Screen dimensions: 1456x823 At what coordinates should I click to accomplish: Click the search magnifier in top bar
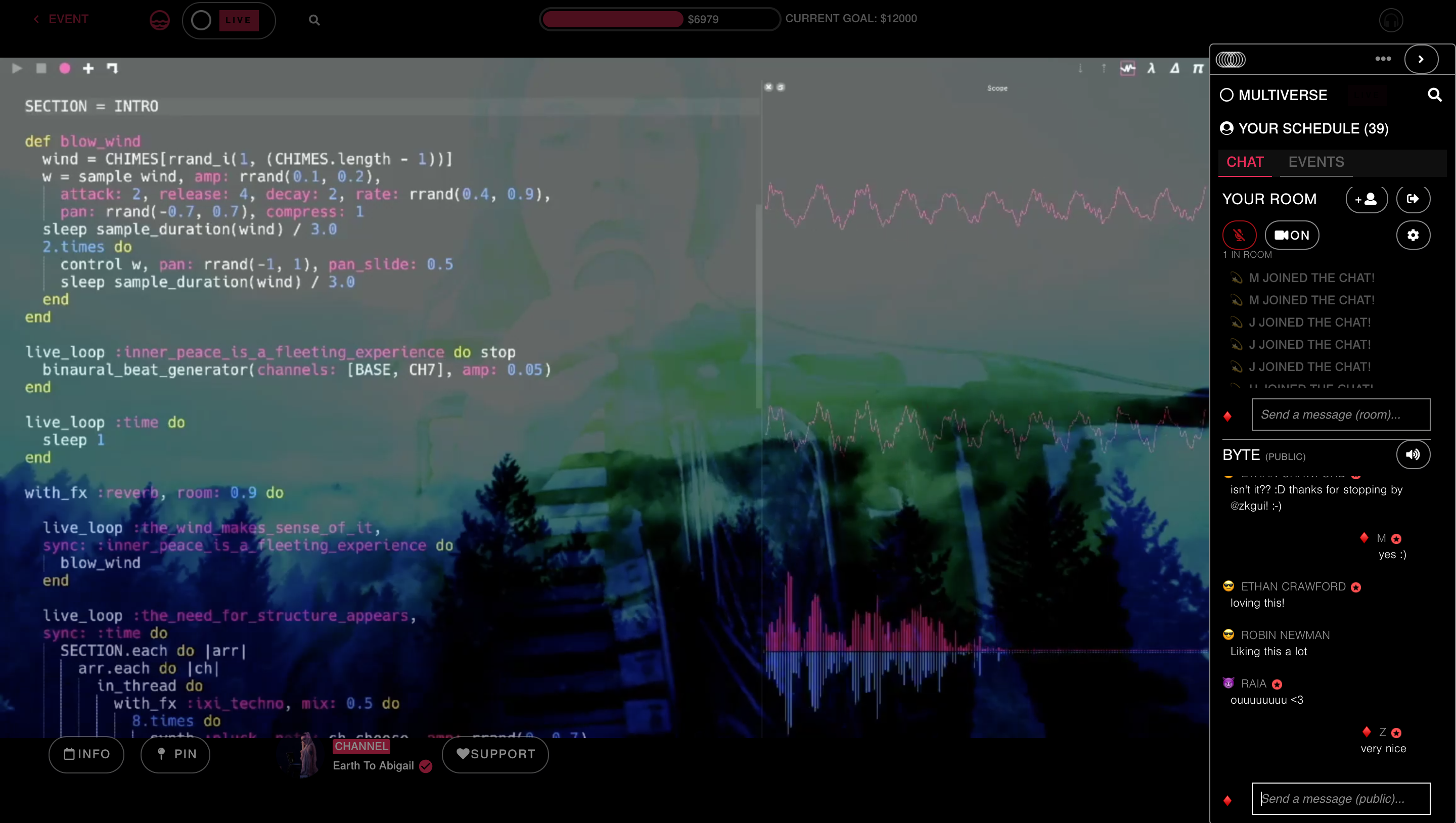[314, 20]
